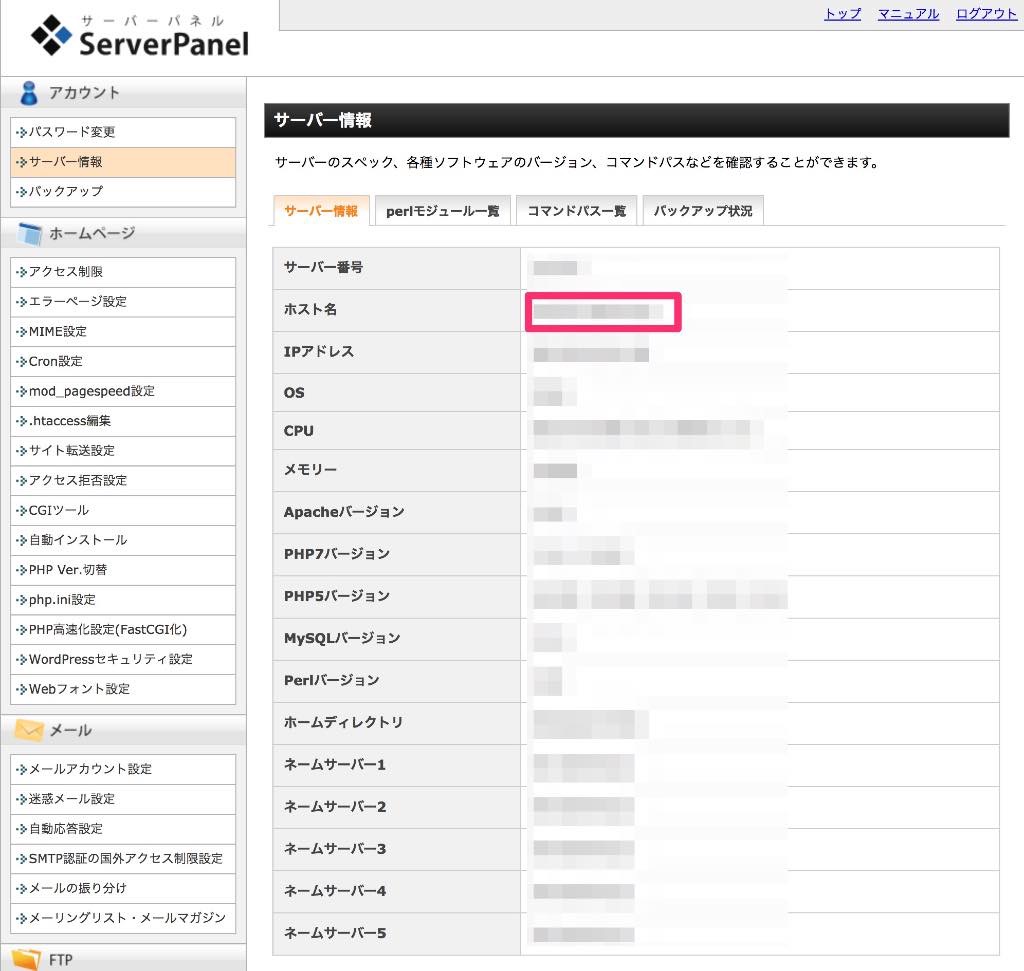Screen dimensions: 1024x971
Task: Switch to the perlモジュール一覧 tab
Action: tap(442, 211)
